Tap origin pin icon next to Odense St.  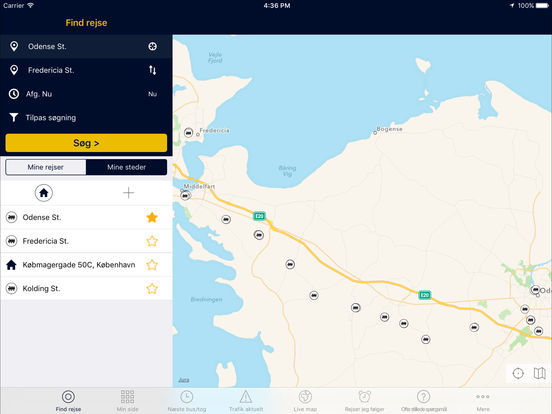[14, 46]
